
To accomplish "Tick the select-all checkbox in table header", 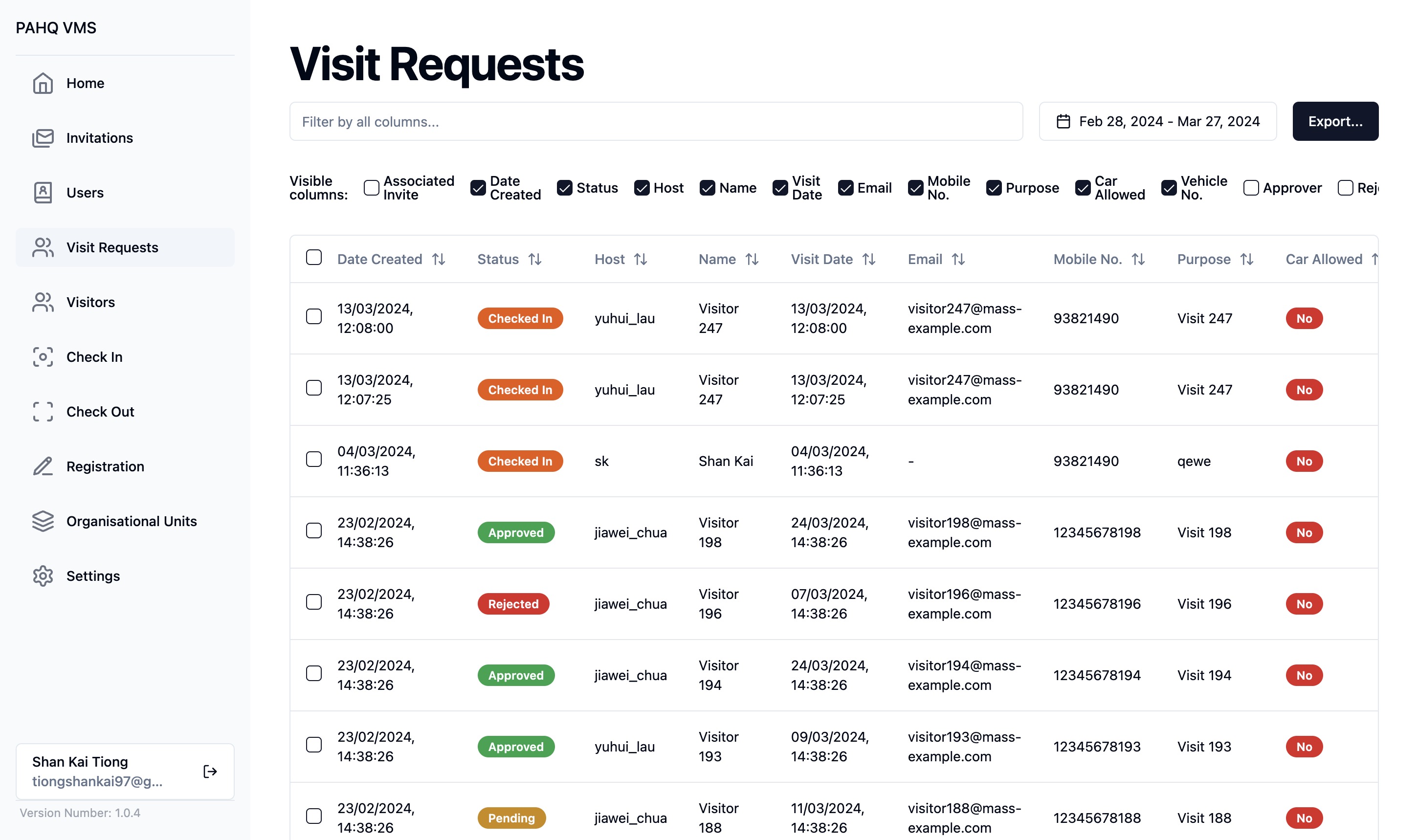I will tap(313, 258).
